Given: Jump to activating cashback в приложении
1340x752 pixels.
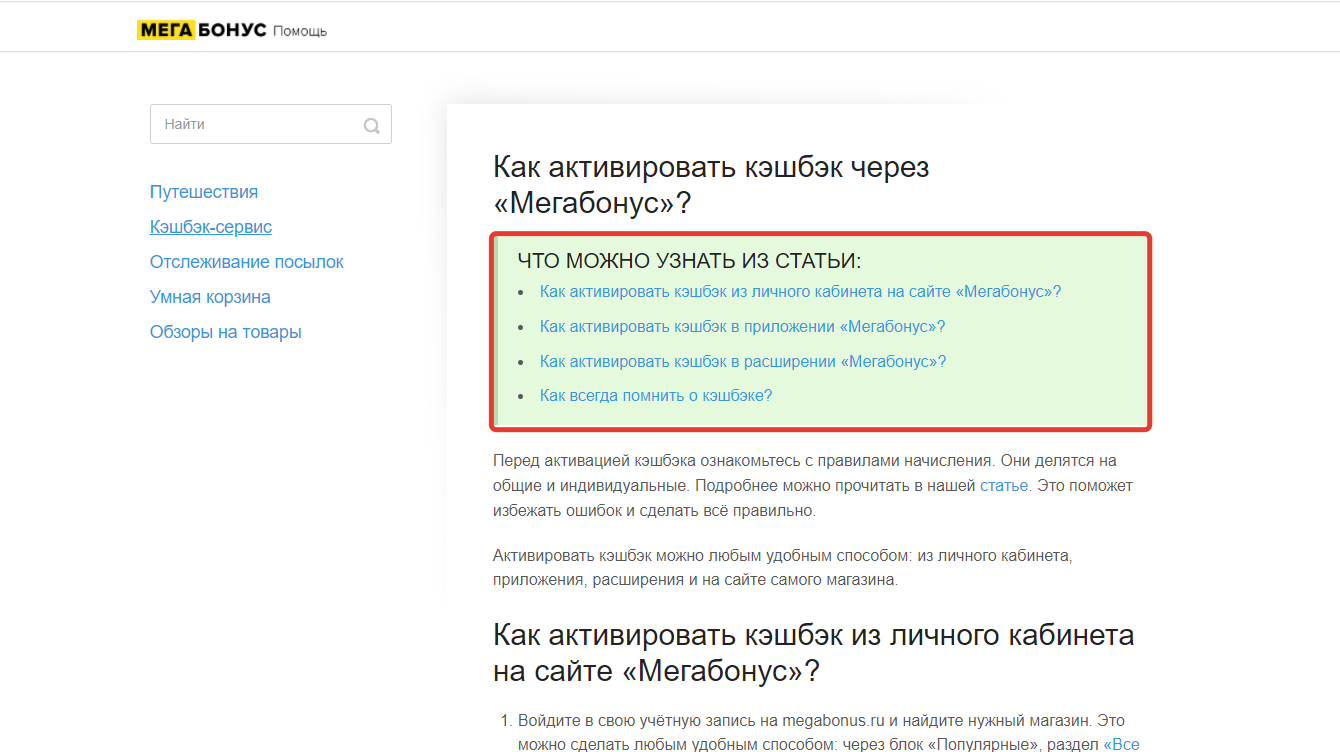Looking at the screenshot, I should coord(742,327).
